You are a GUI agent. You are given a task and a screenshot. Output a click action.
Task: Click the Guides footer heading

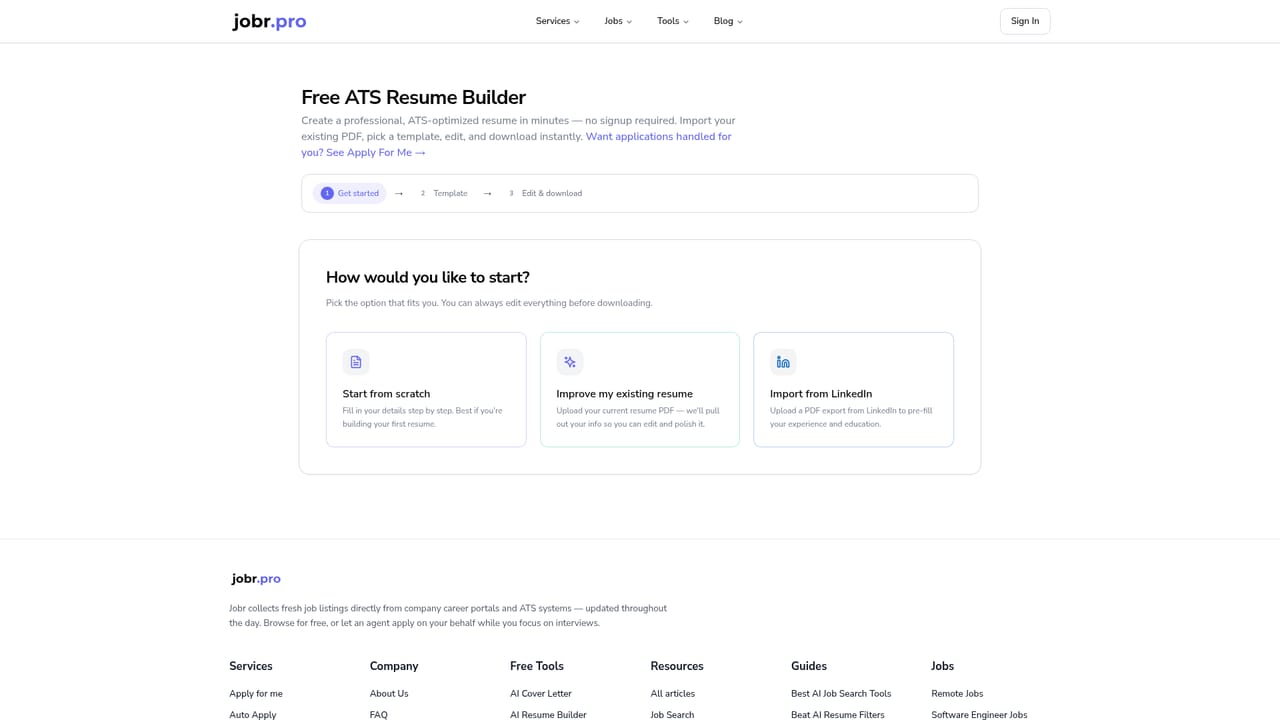809,666
